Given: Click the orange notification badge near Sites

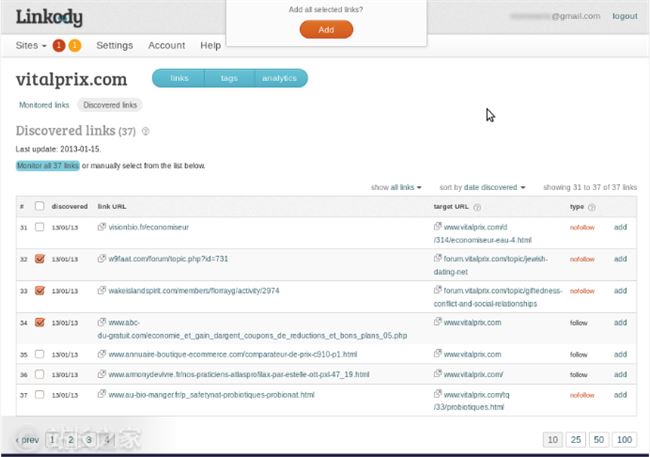Looking at the screenshot, I should [x=75, y=46].
